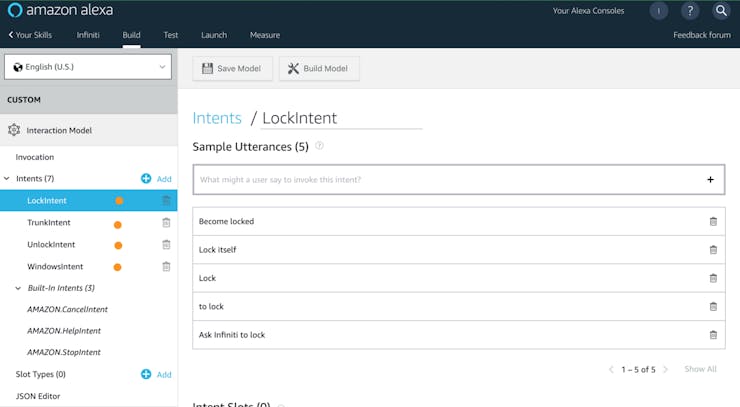Click the globe icon in language selector
This screenshot has width=740, height=407.
[18, 67]
